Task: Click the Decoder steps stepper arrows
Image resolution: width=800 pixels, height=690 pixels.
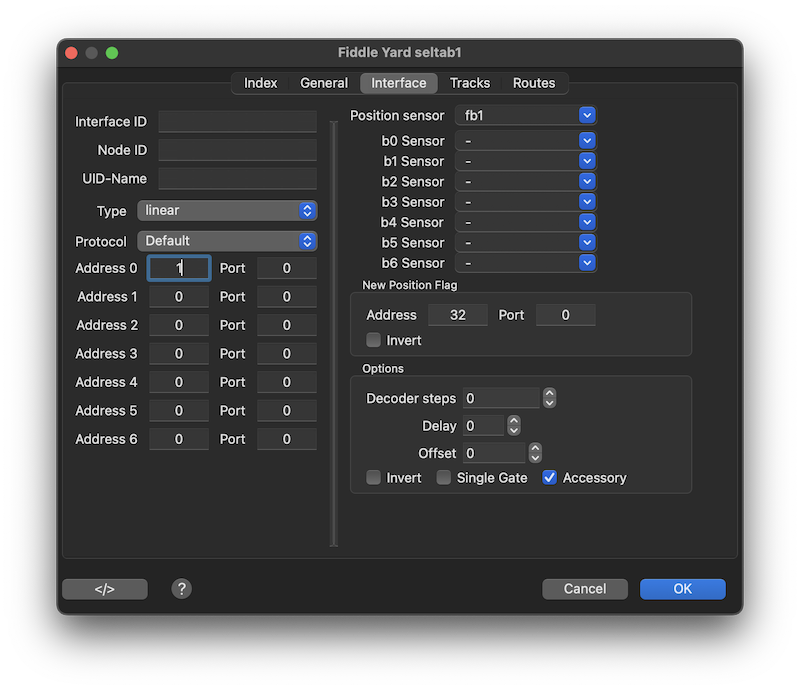Action: [549, 398]
